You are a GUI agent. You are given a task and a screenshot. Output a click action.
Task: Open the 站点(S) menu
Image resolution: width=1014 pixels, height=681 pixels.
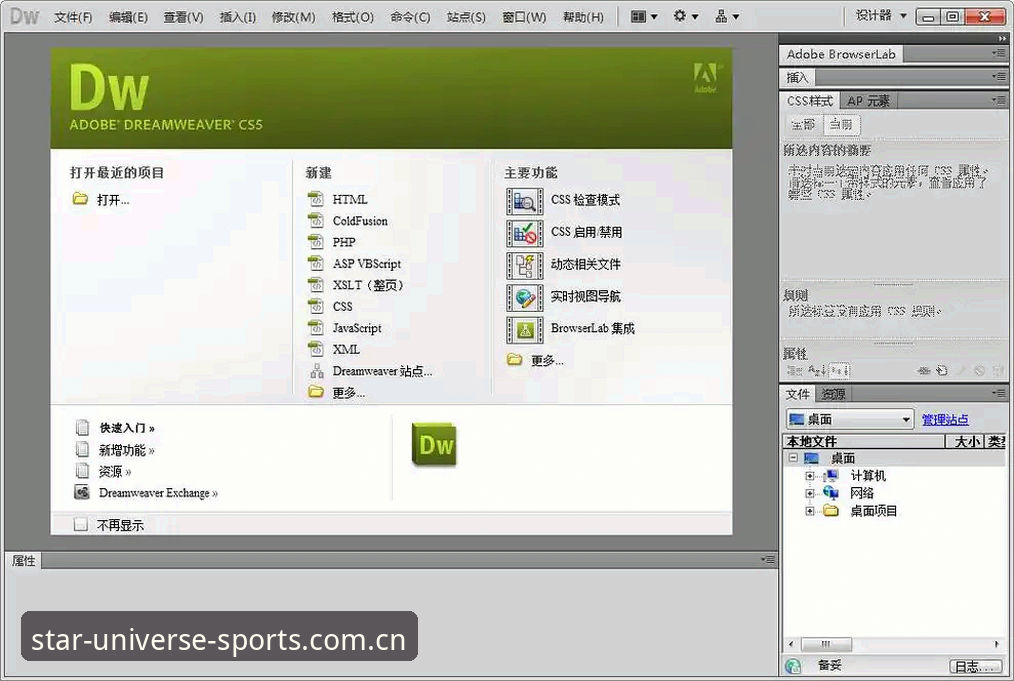pyautogui.click(x=466, y=17)
